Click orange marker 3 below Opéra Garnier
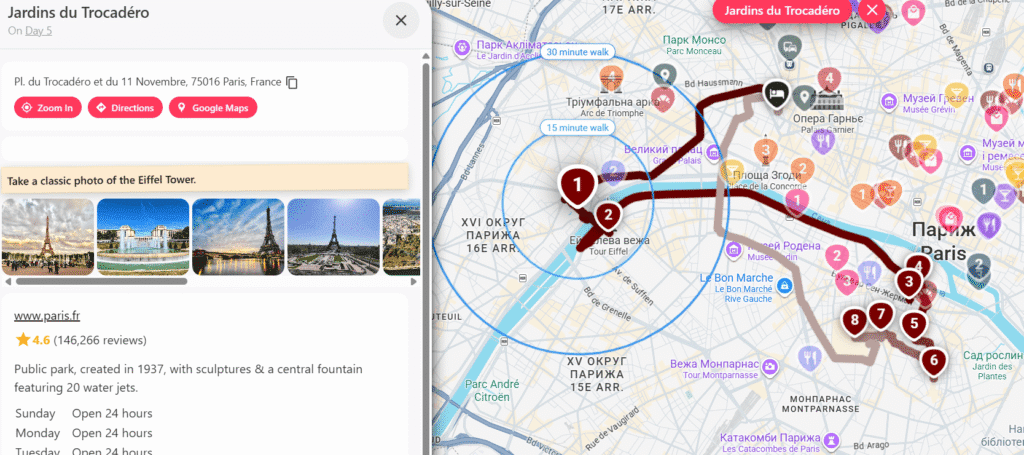The image size is (1024, 455). point(765,150)
